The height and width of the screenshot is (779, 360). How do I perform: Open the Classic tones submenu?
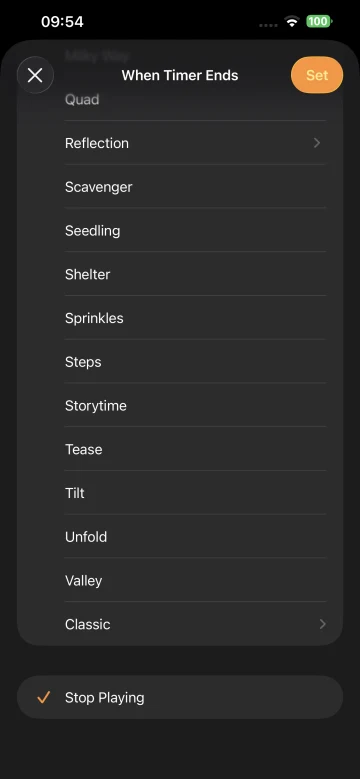point(180,624)
